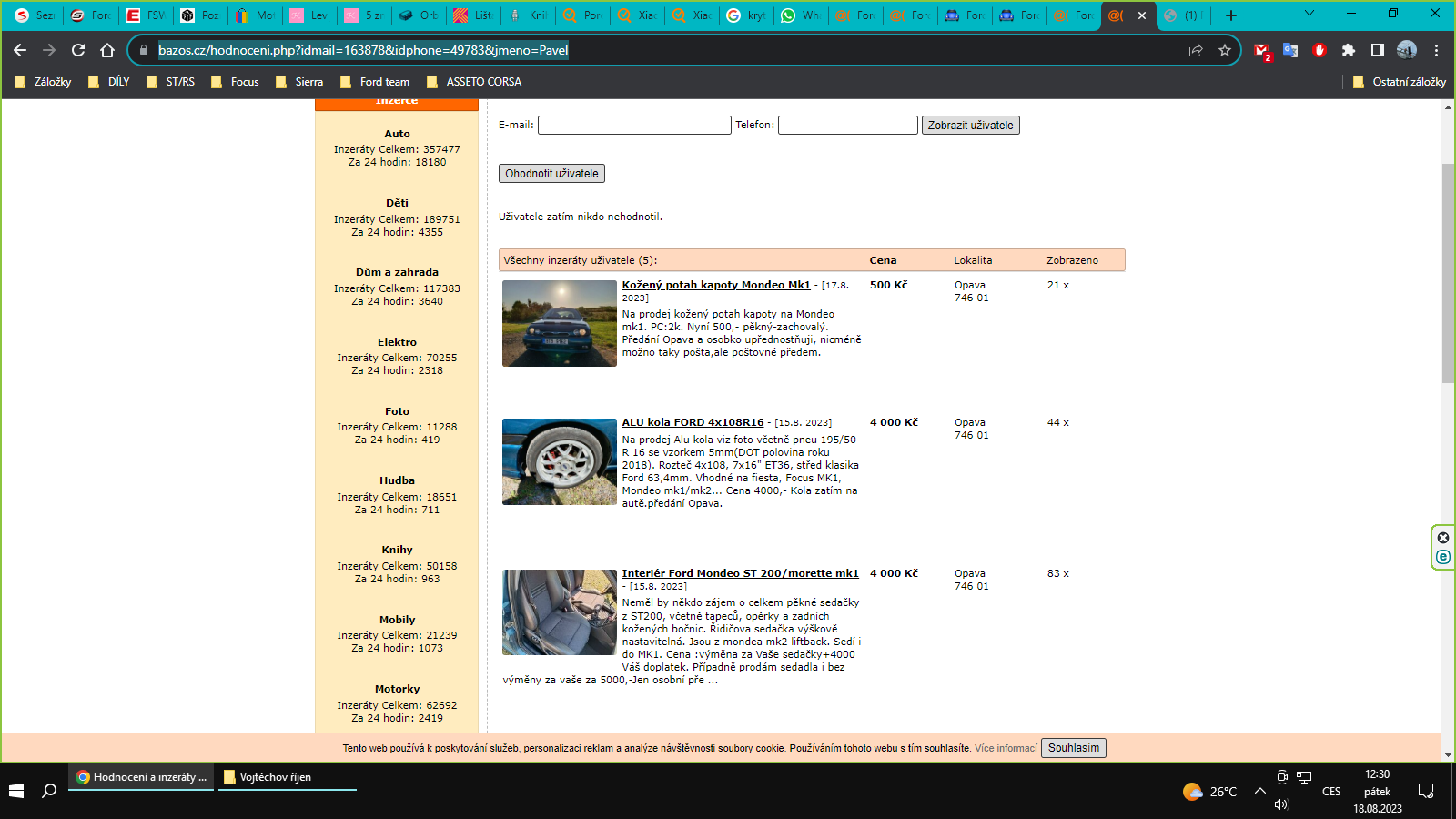Switch to the Knil tab

click(x=528, y=15)
